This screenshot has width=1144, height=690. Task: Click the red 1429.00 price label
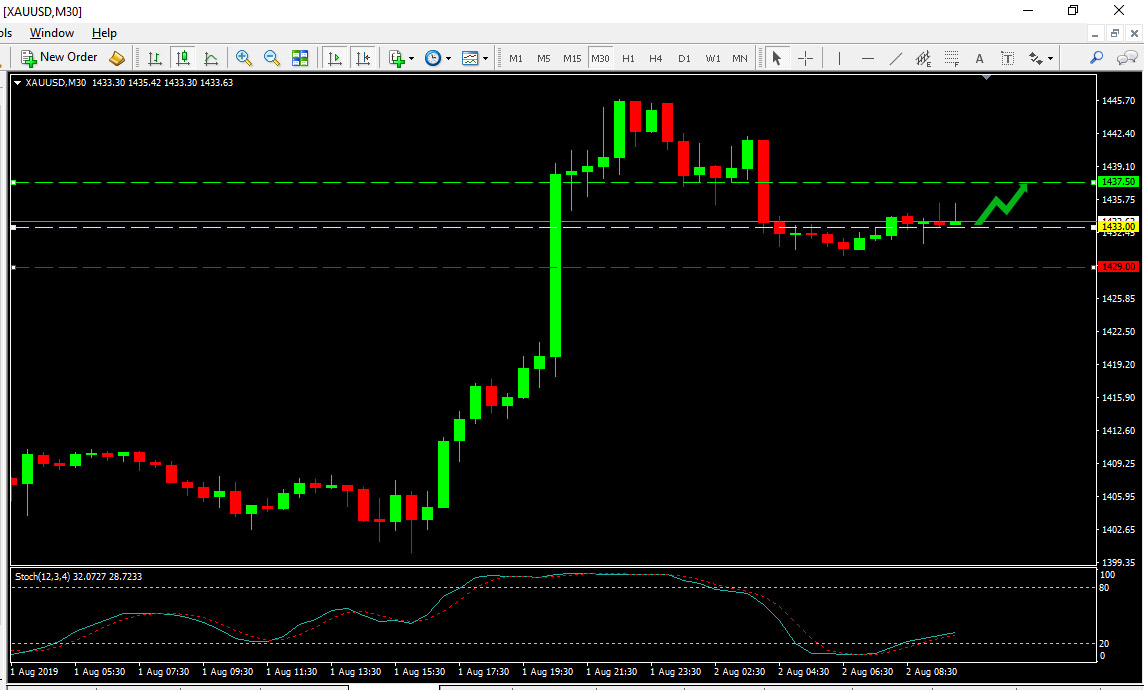[1118, 267]
